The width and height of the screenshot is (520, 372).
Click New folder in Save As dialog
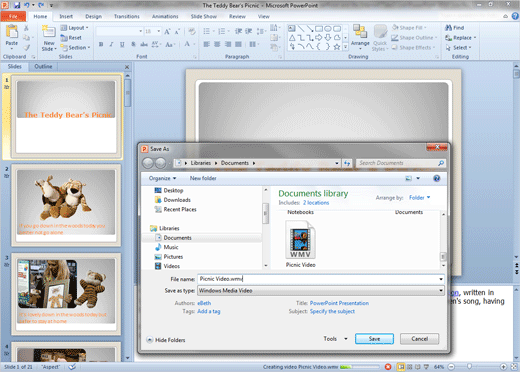pyautogui.click(x=203, y=178)
